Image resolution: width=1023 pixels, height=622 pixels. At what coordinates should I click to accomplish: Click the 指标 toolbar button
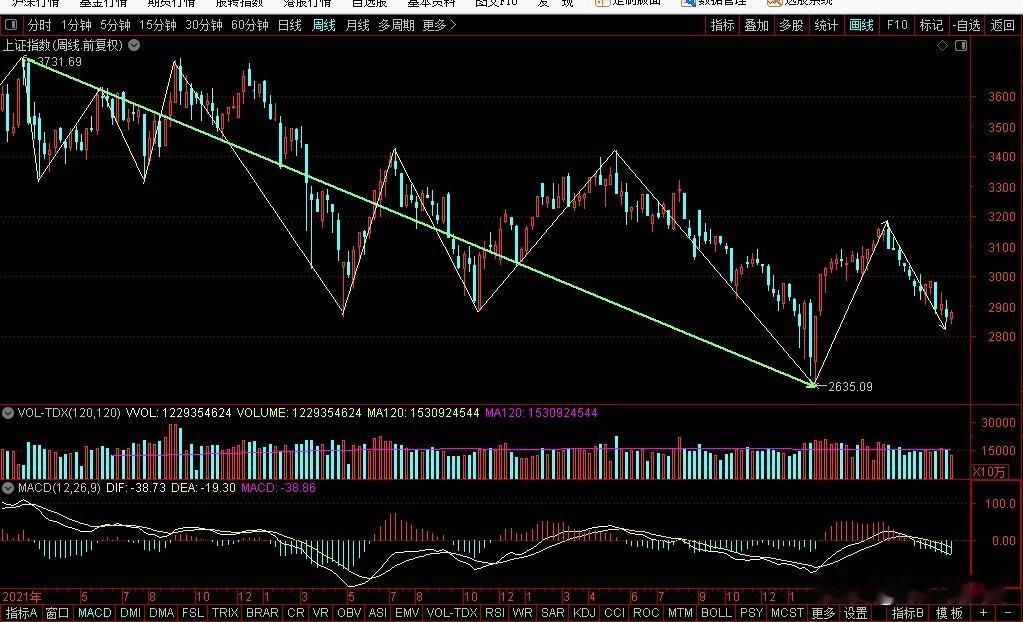point(722,25)
